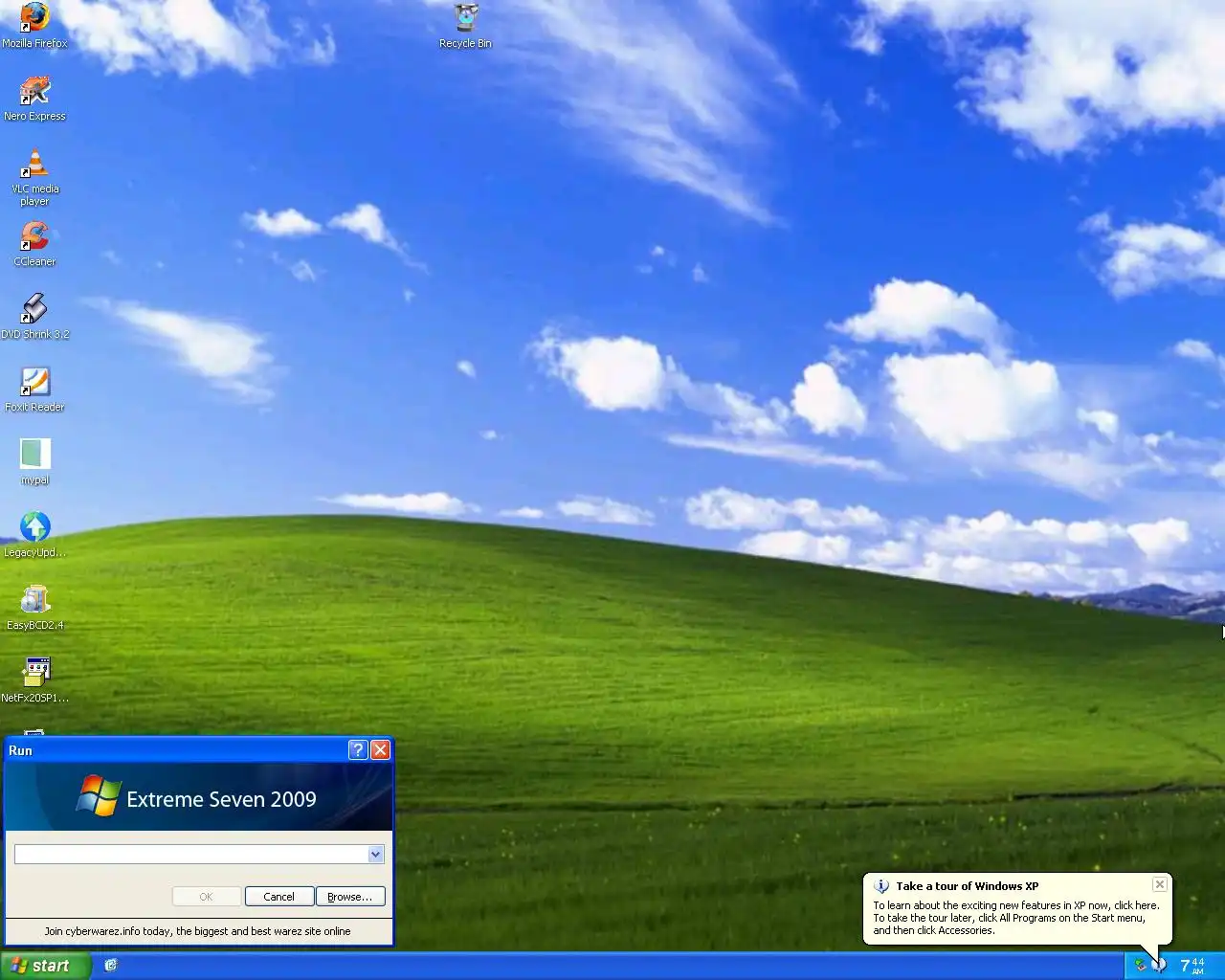Select the DVD Shrink 3.2 shortcut
Viewport: 1225px width, 980px height.
tap(34, 317)
